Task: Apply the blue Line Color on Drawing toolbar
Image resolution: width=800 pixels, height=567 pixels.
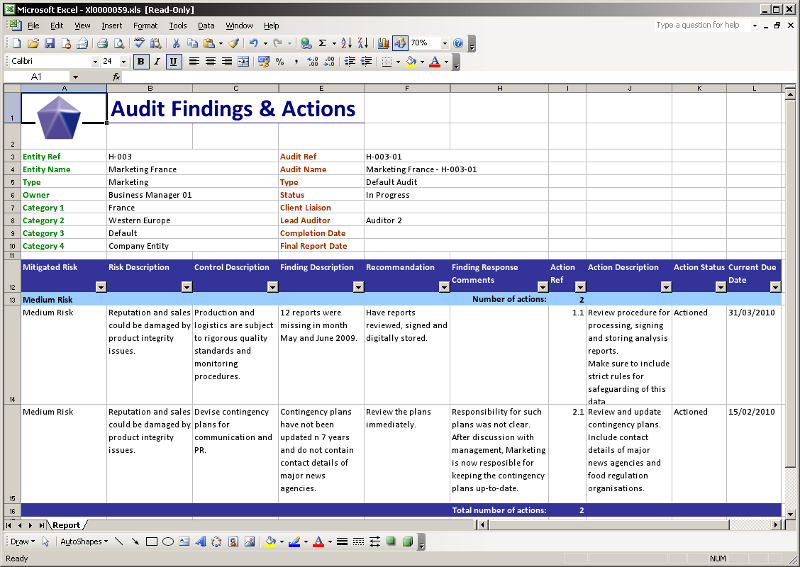Action: click(x=294, y=541)
